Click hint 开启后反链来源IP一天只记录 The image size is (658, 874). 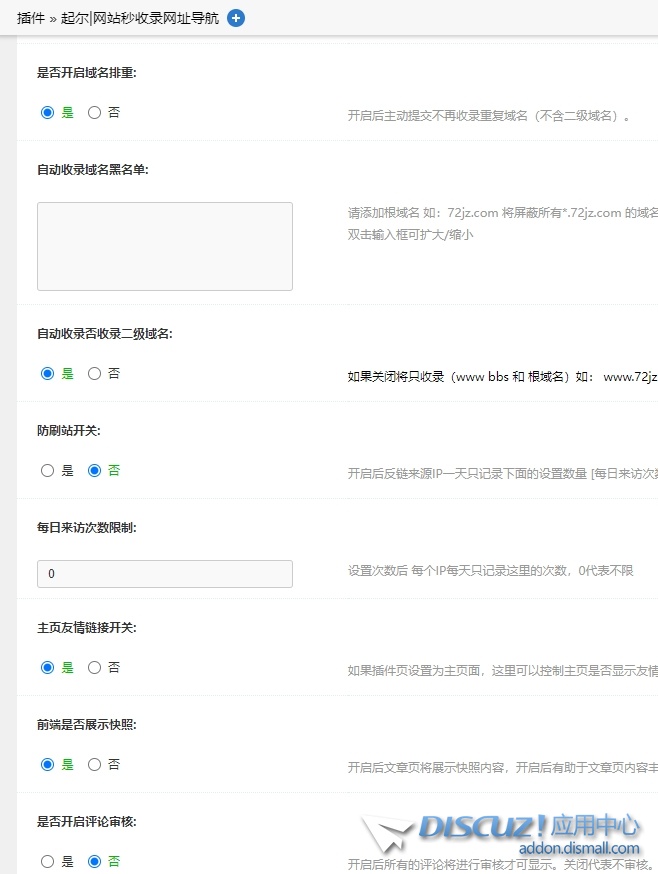click(502, 474)
